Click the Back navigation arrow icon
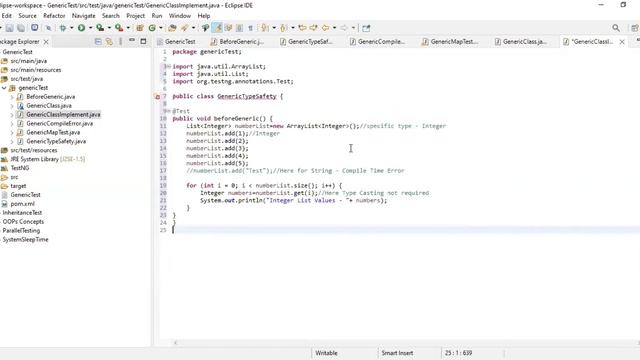 (x=326, y=28)
